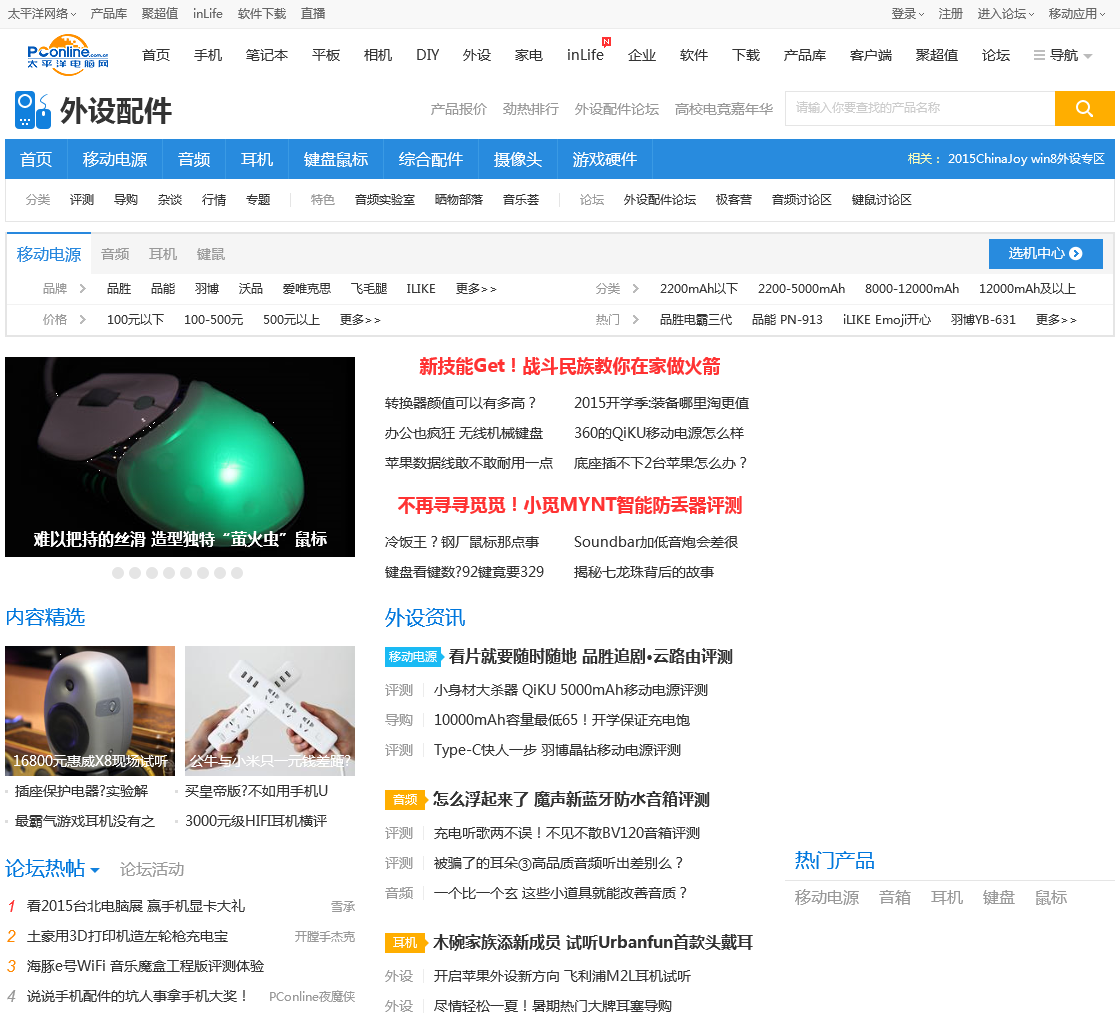Open the glowing firefly mouse banner image
This screenshot has height=1018, width=1120.
pos(180,456)
